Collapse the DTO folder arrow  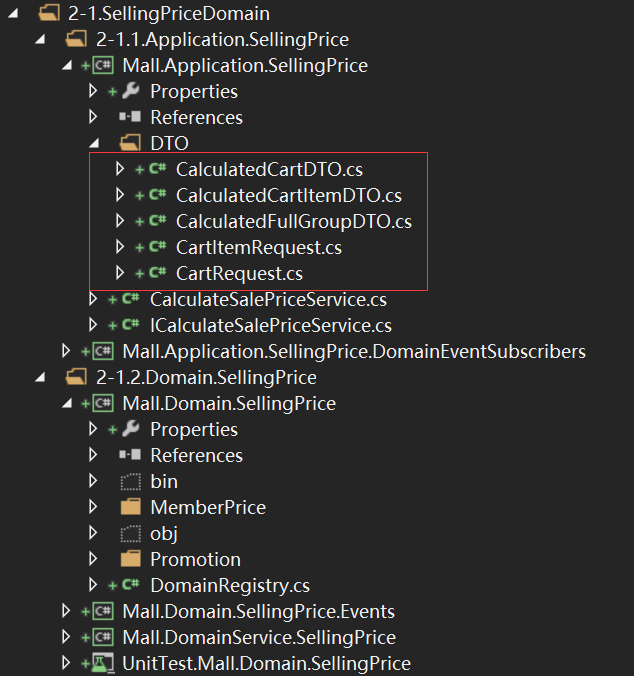(x=94, y=144)
